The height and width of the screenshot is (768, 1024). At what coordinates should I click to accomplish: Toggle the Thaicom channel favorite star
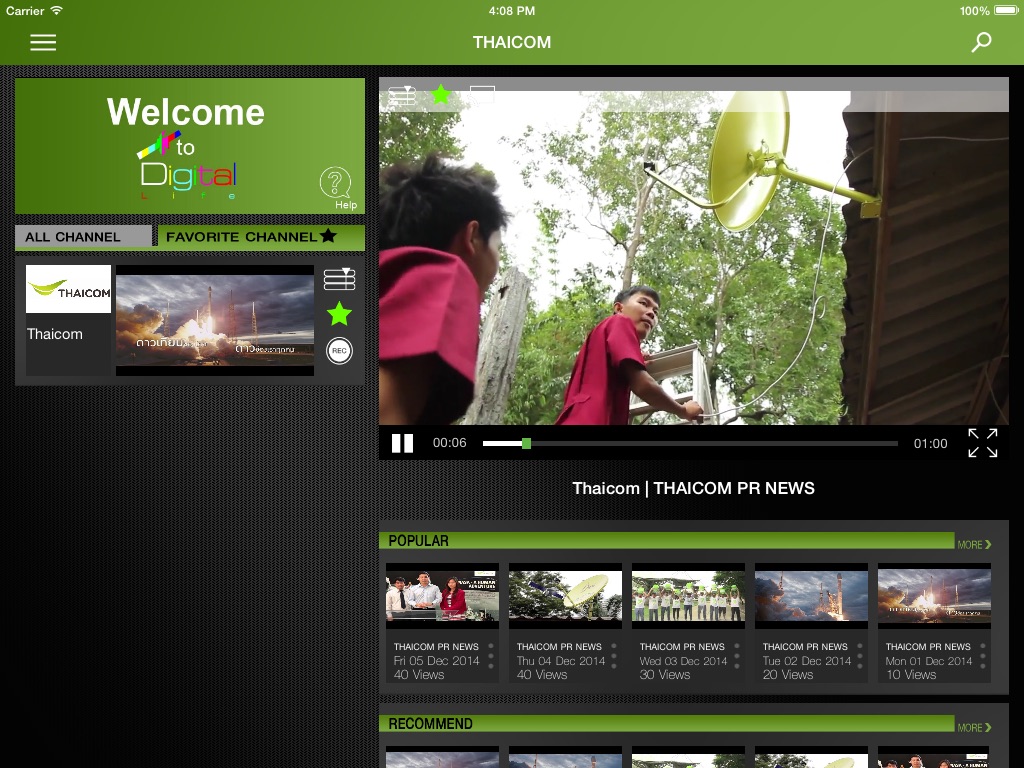point(340,314)
